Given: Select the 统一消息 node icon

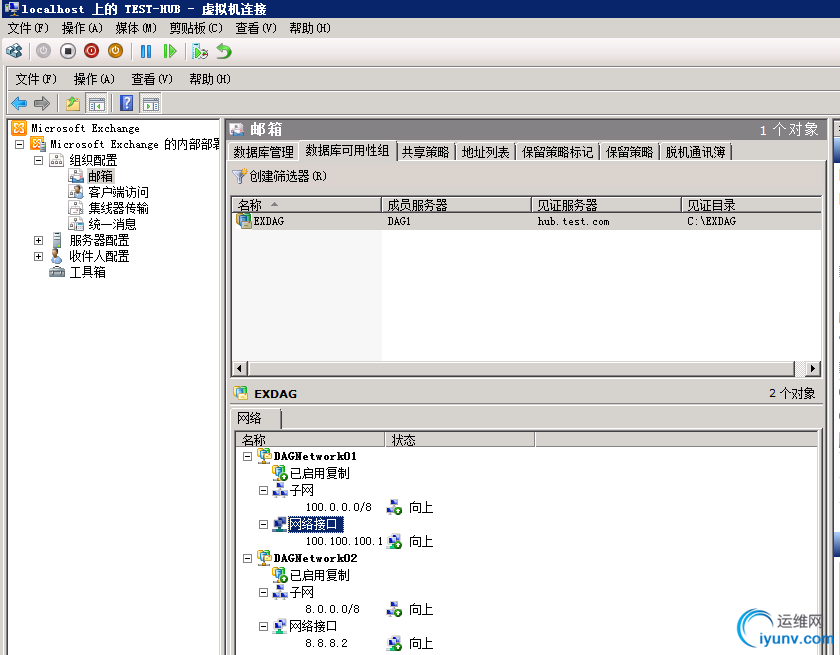Looking at the screenshot, I should pos(76,224).
